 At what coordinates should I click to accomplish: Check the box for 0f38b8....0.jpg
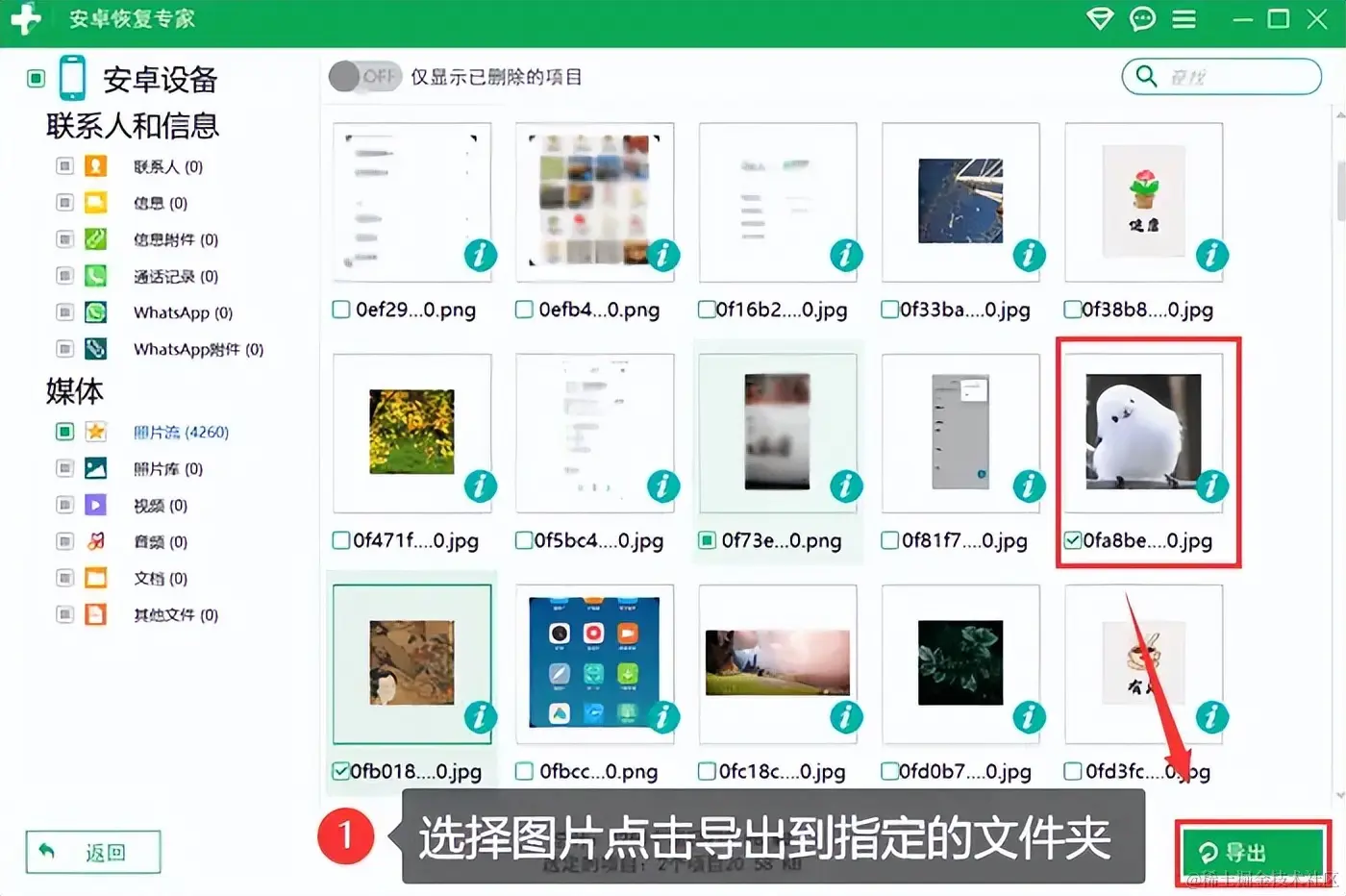click(x=1073, y=310)
